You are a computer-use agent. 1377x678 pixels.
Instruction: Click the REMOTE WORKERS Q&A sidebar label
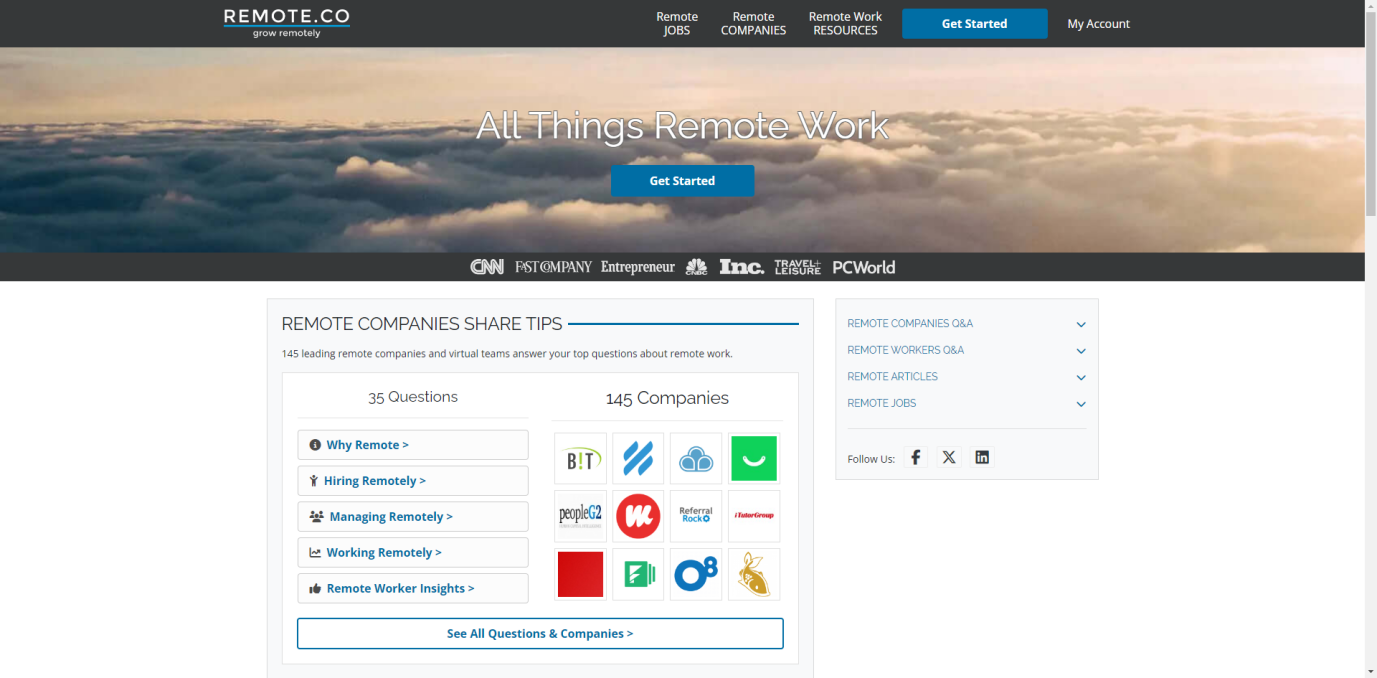point(905,350)
